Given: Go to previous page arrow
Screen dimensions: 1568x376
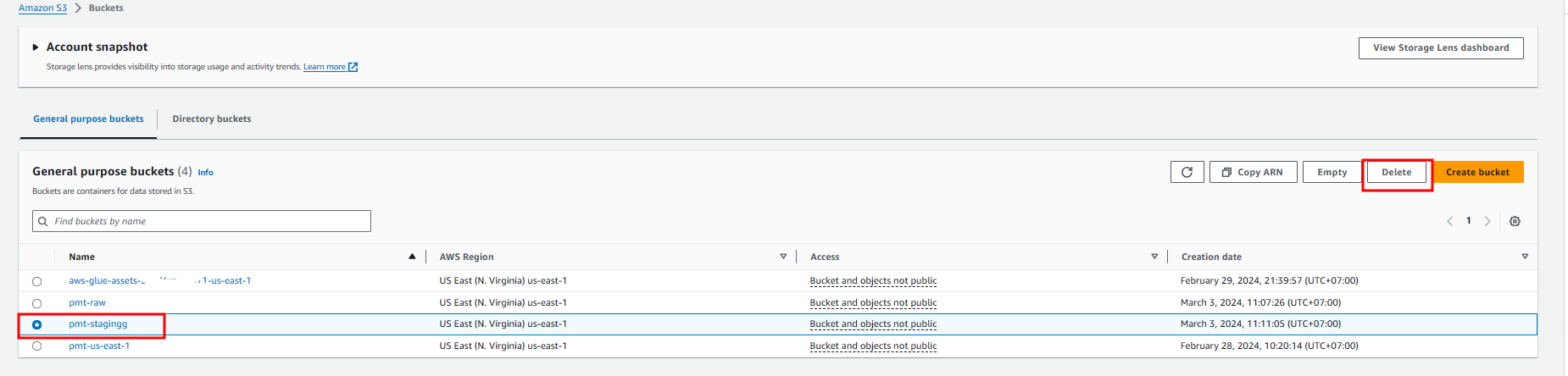Looking at the screenshot, I should coord(1449,221).
